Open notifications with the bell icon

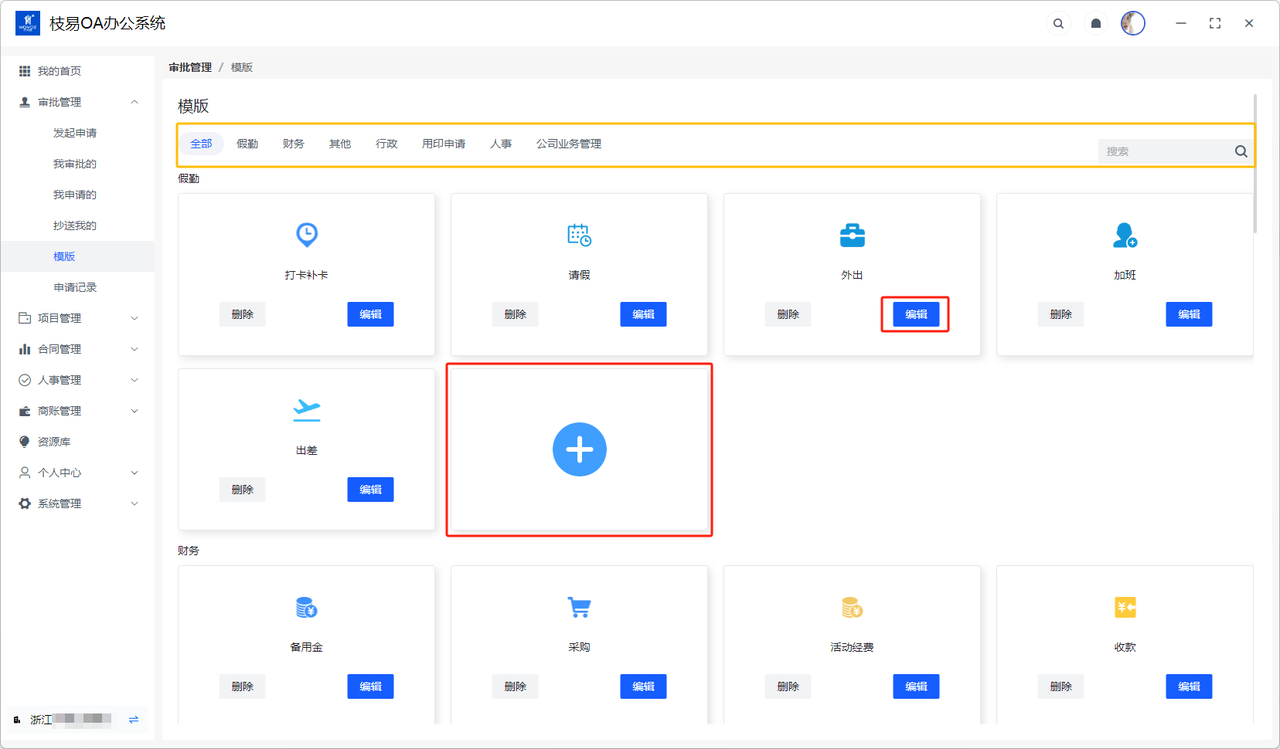point(1096,24)
